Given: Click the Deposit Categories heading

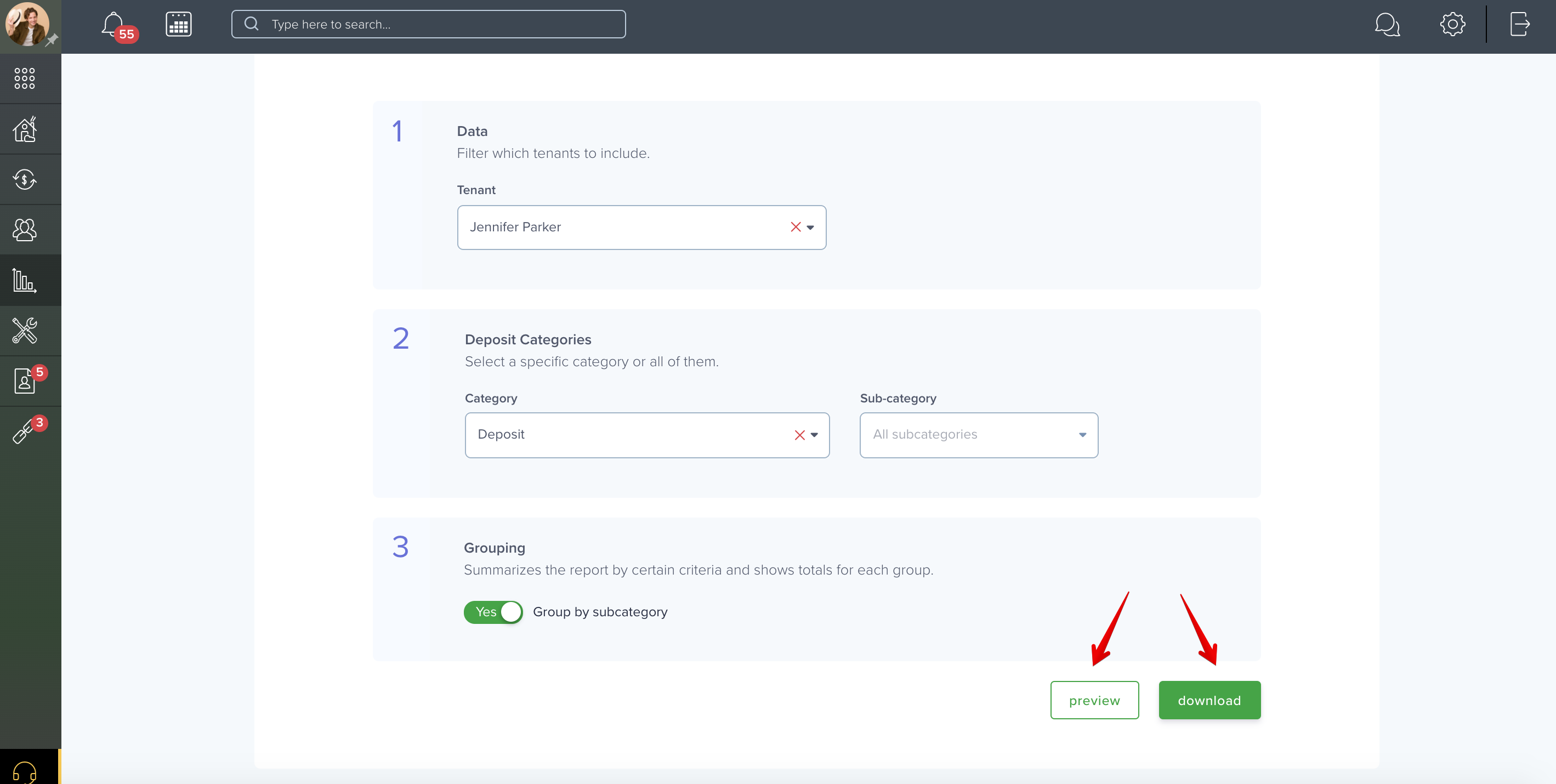Looking at the screenshot, I should tap(528, 339).
